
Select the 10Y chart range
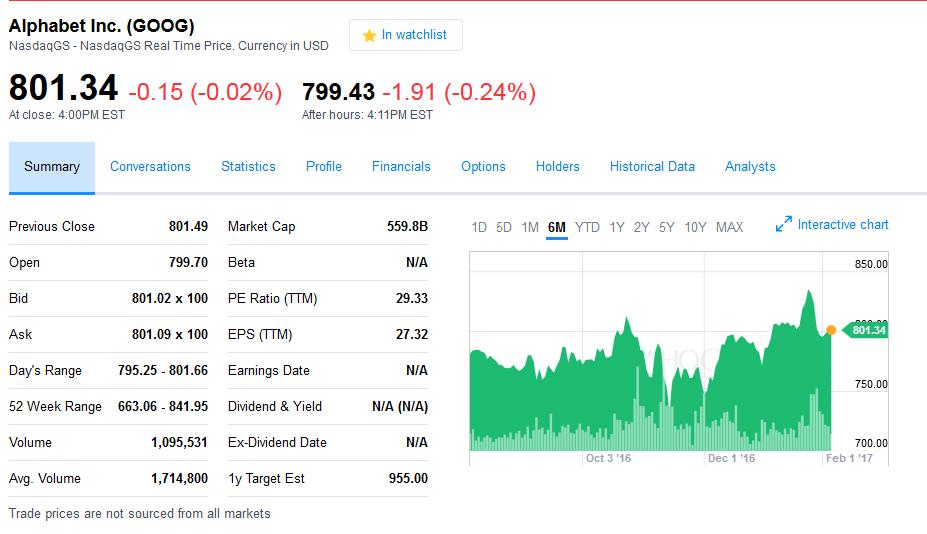[695, 227]
